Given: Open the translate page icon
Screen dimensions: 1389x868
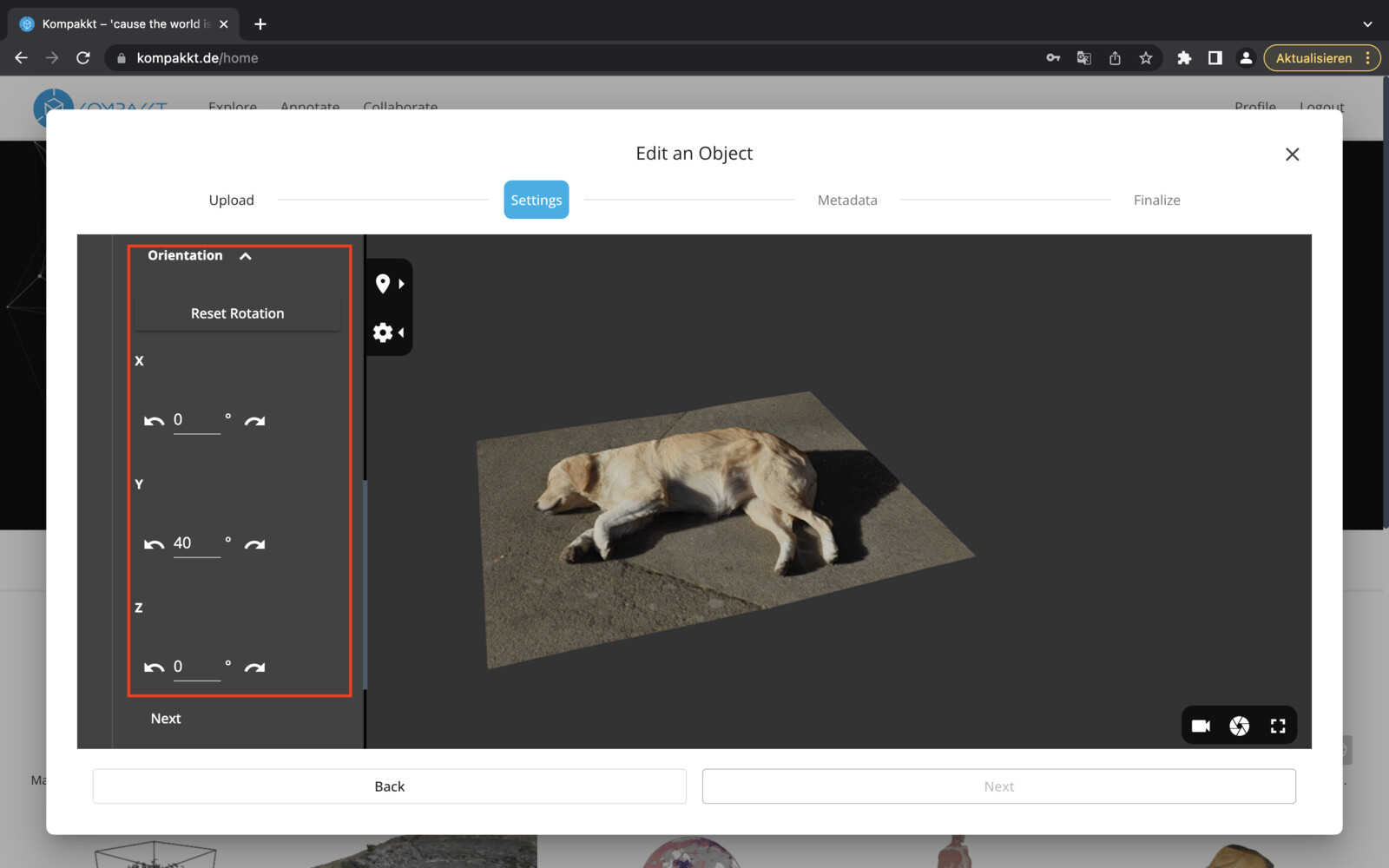Looking at the screenshot, I should pos(1084,58).
